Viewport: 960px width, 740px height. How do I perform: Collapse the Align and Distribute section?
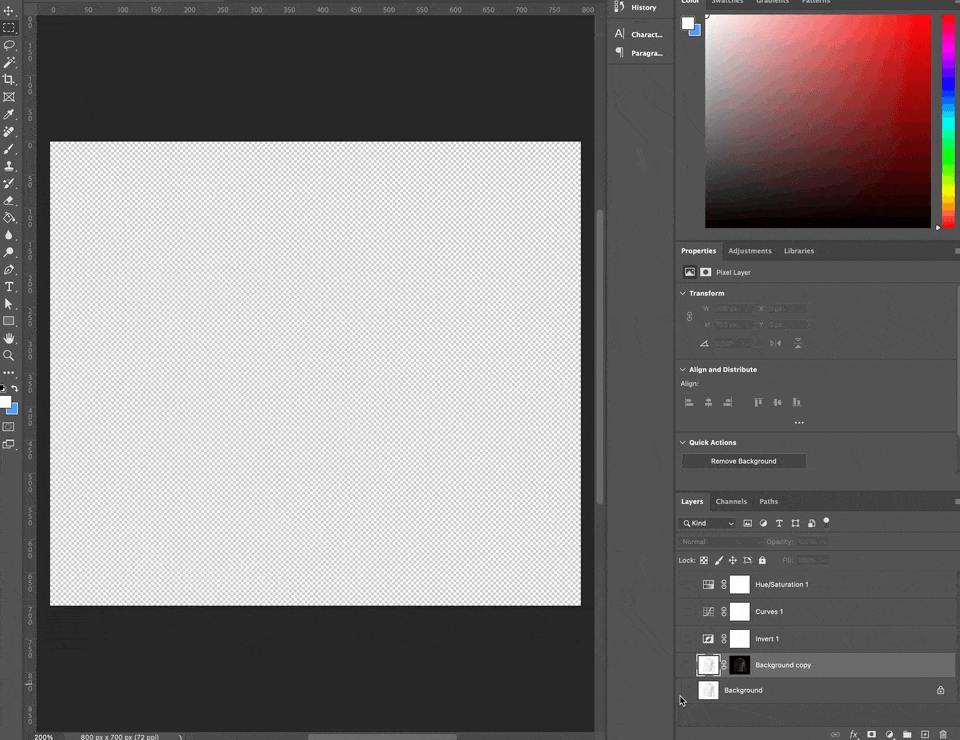[683, 370]
